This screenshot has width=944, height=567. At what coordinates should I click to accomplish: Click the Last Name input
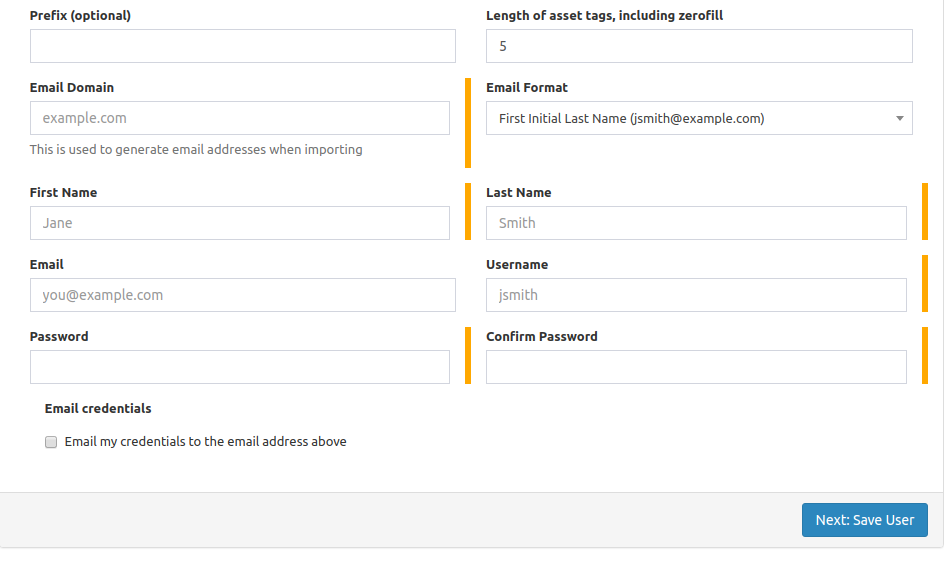(696, 223)
